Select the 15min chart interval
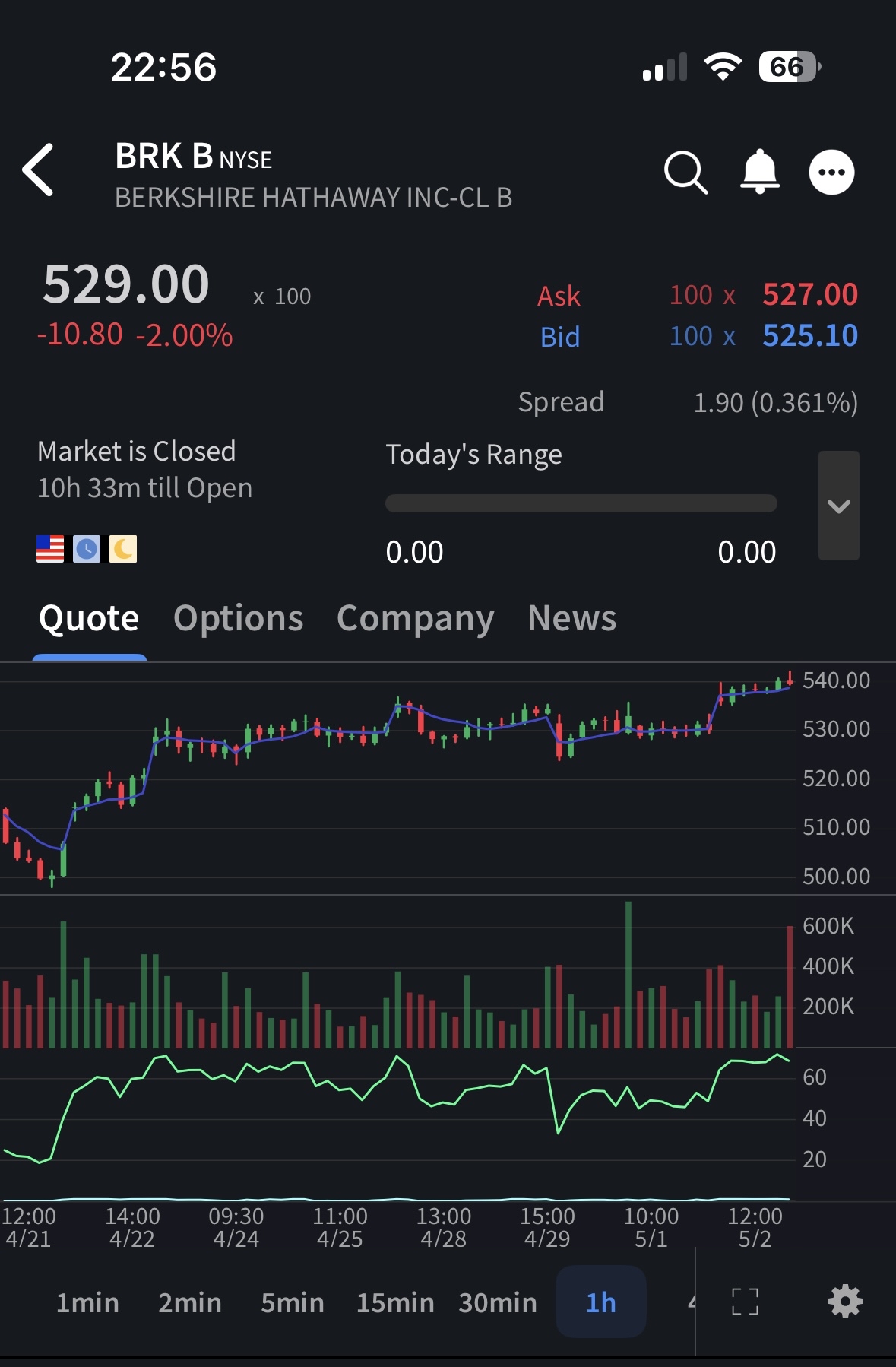This screenshot has height=1367, width=896. [x=395, y=1302]
